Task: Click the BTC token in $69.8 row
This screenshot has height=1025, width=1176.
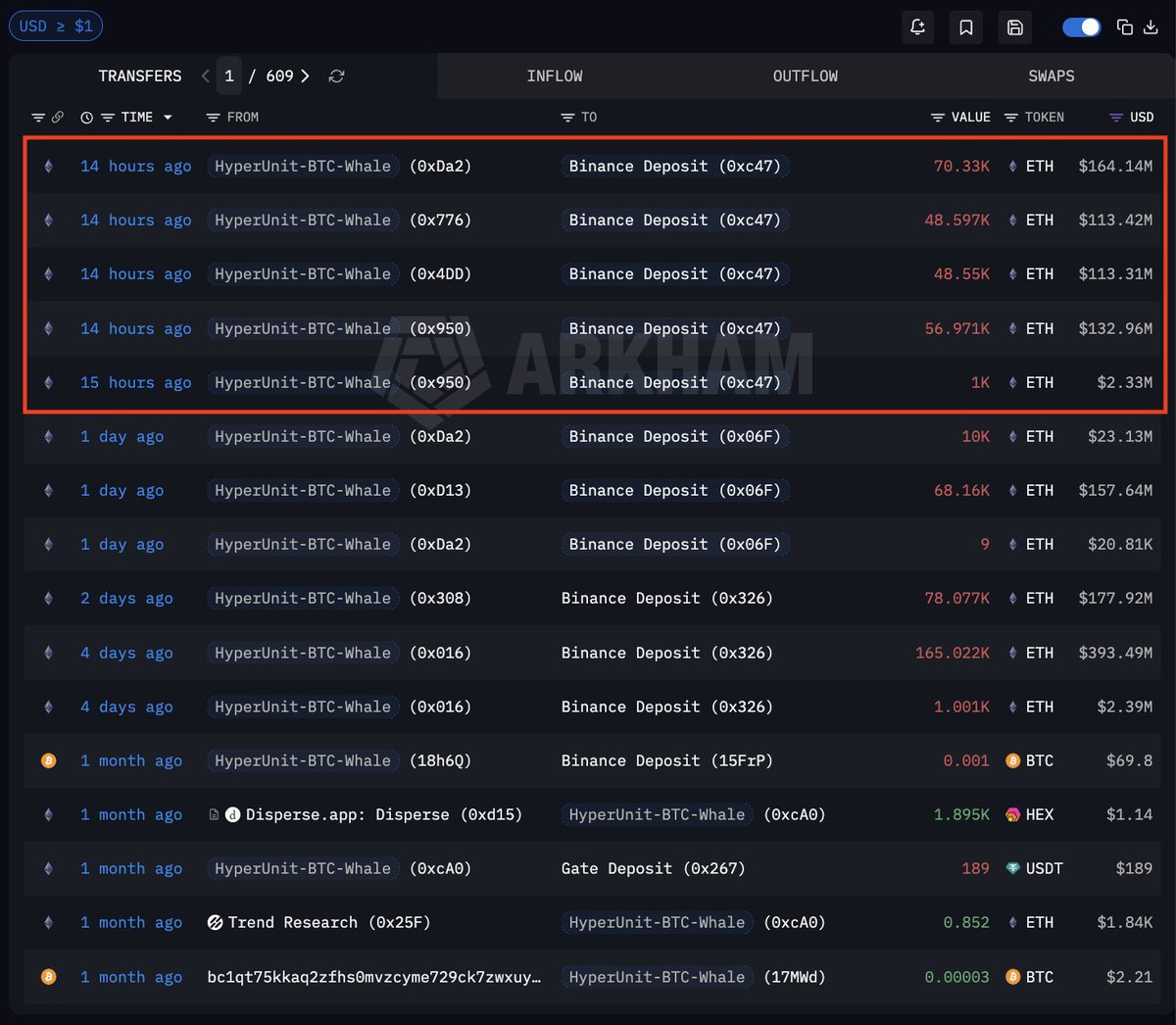Action: [1031, 760]
